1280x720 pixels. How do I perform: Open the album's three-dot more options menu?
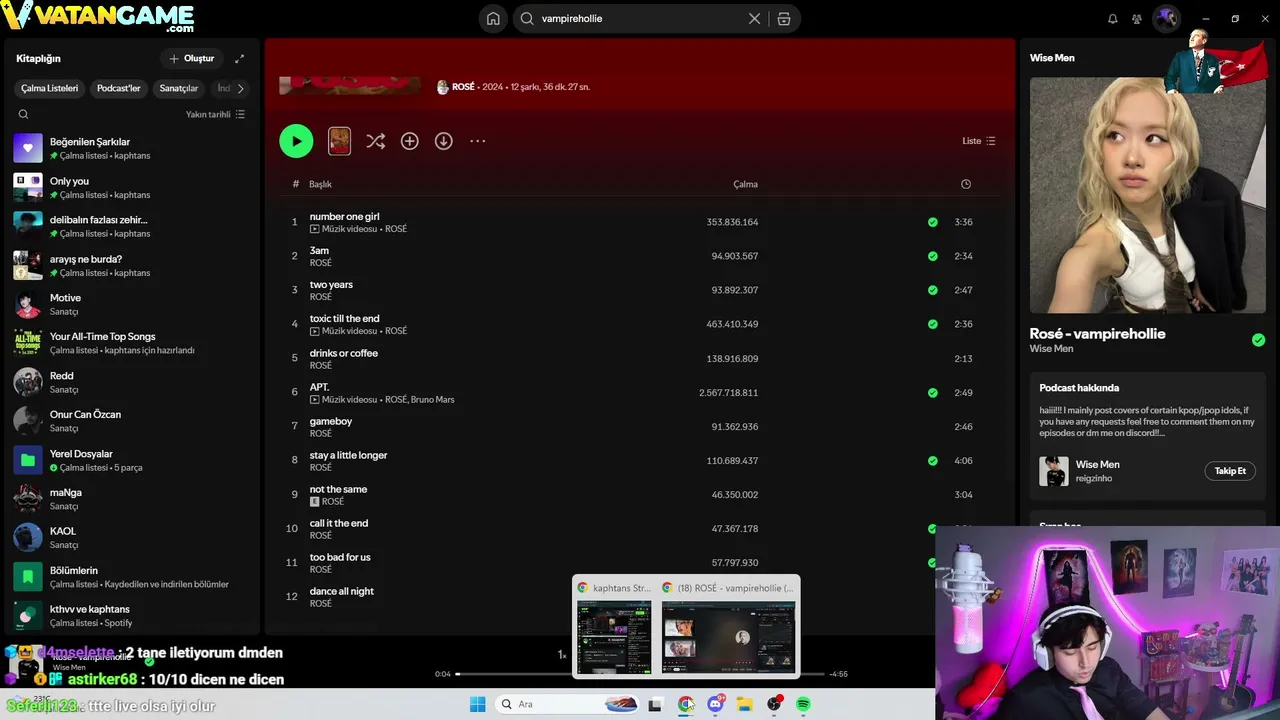pos(478,141)
